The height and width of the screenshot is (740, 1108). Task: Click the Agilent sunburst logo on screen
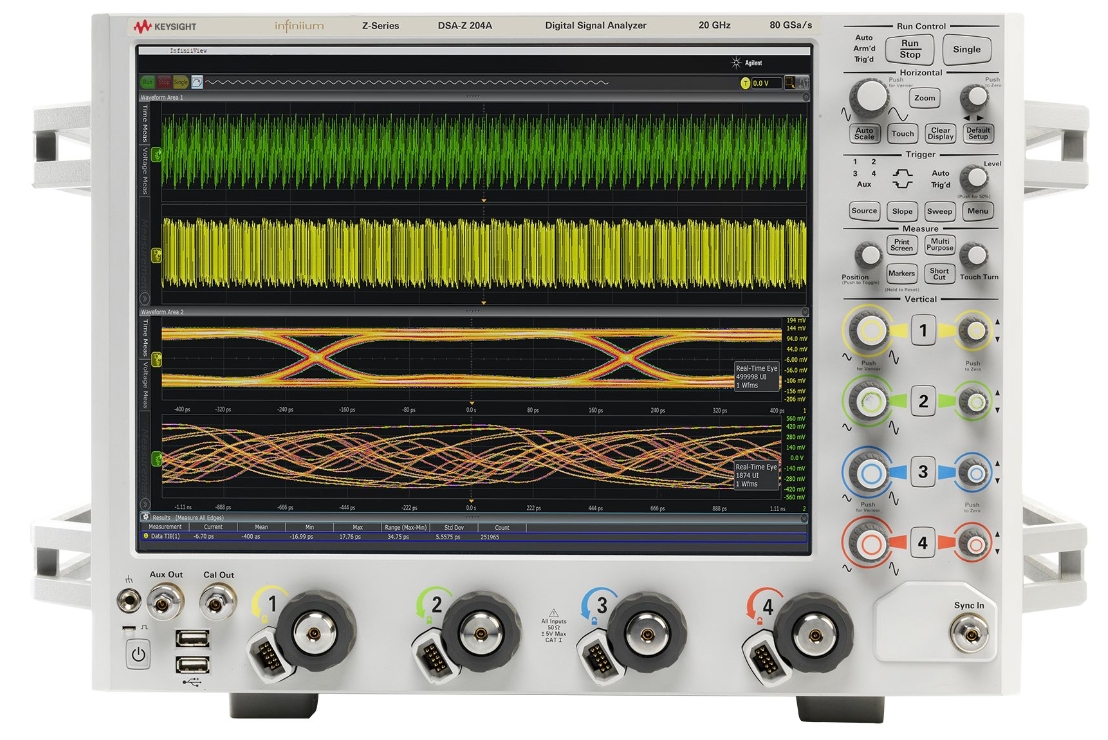click(x=738, y=62)
